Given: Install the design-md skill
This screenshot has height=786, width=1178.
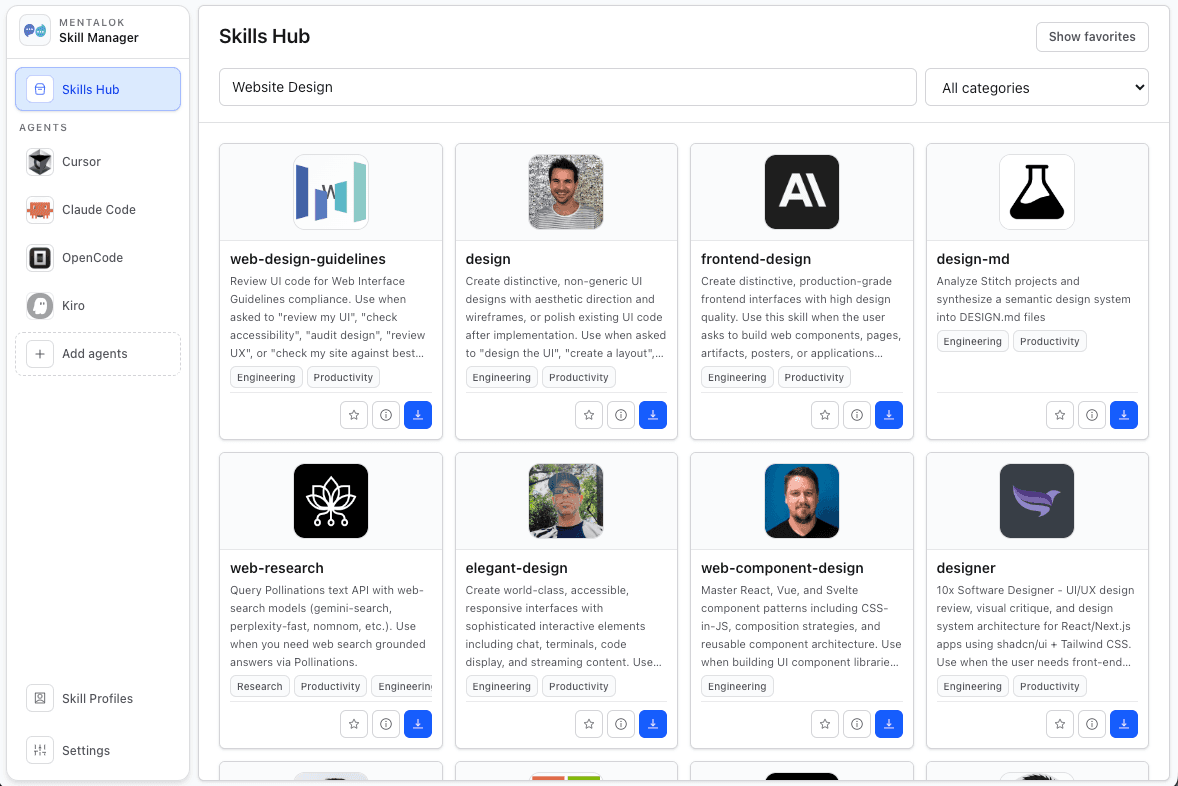Looking at the screenshot, I should [1124, 415].
